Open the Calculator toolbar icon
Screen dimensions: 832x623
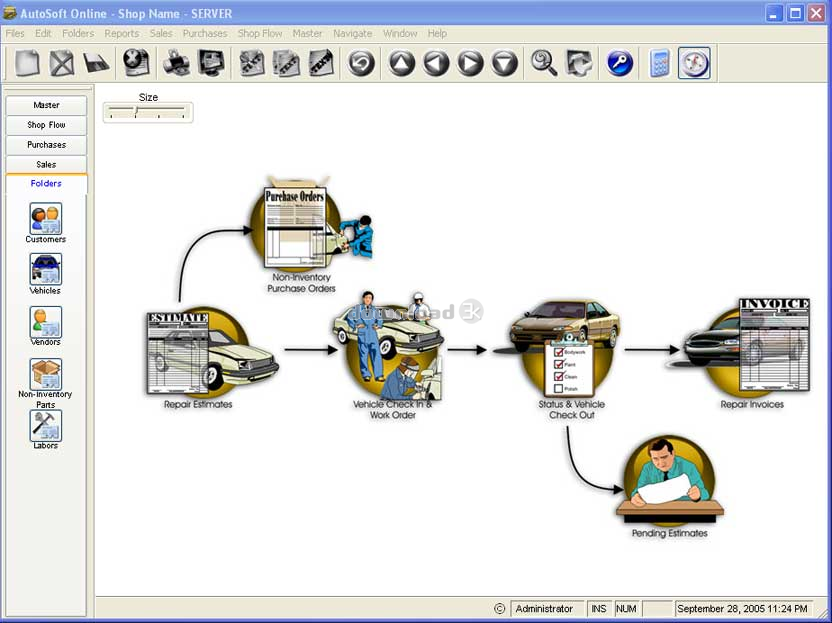pos(660,63)
